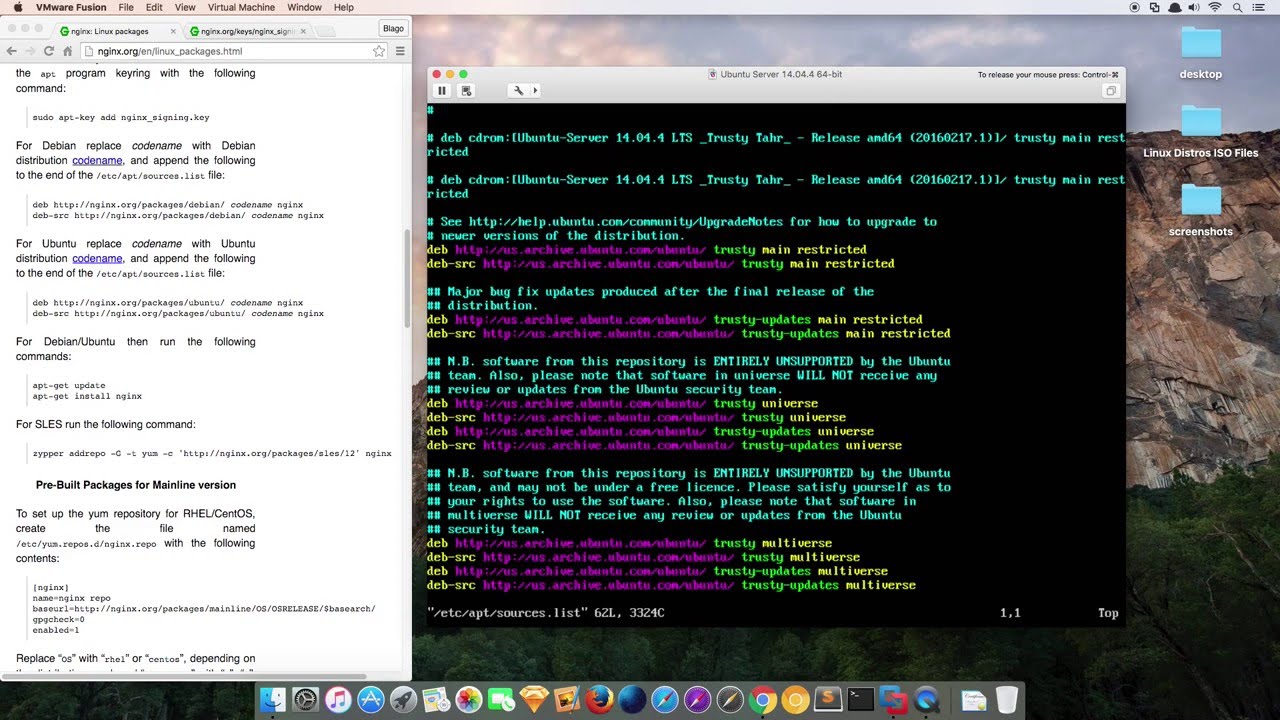Open Spotlight search in menu bar

coord(1238,7)
